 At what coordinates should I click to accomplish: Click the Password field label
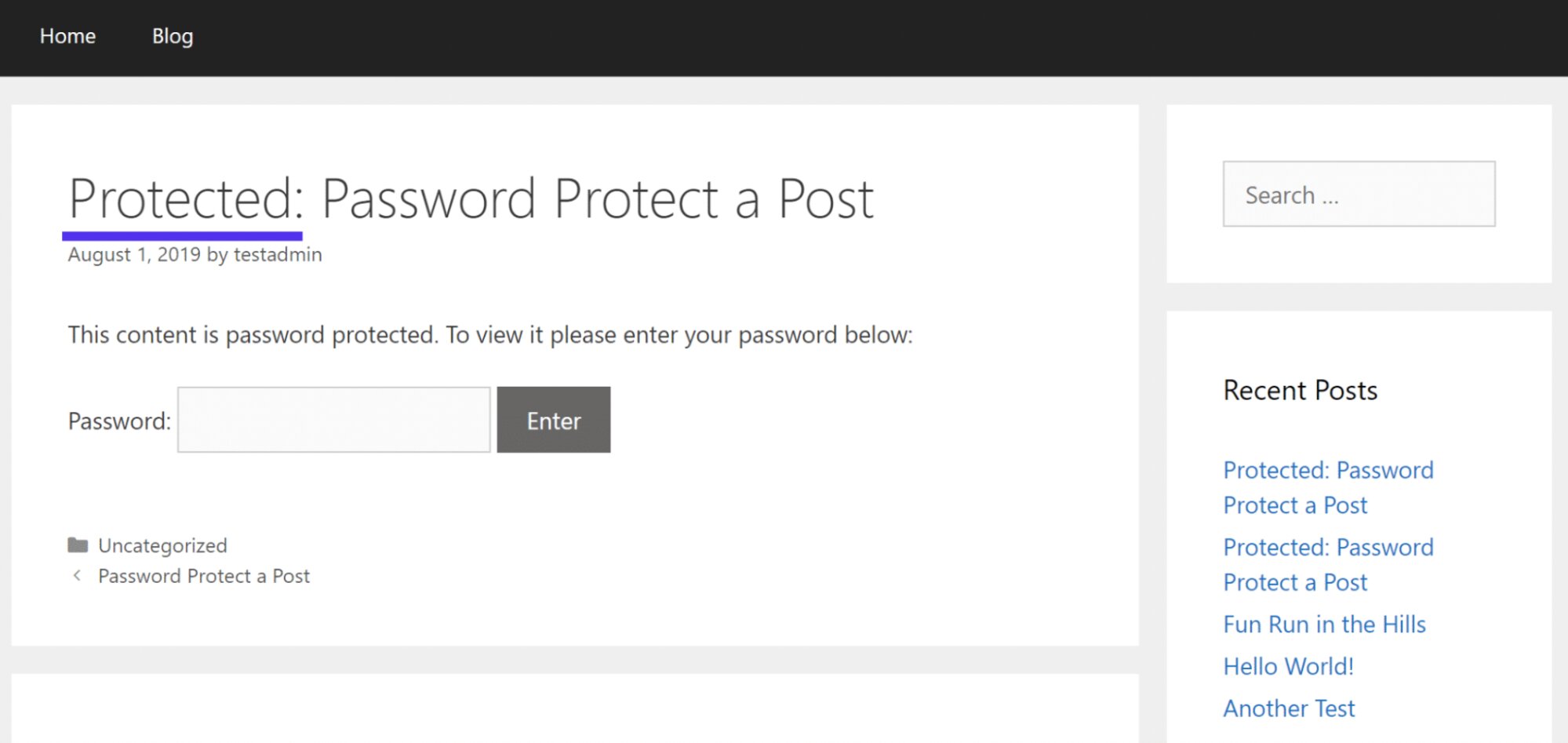click(119, 421)
